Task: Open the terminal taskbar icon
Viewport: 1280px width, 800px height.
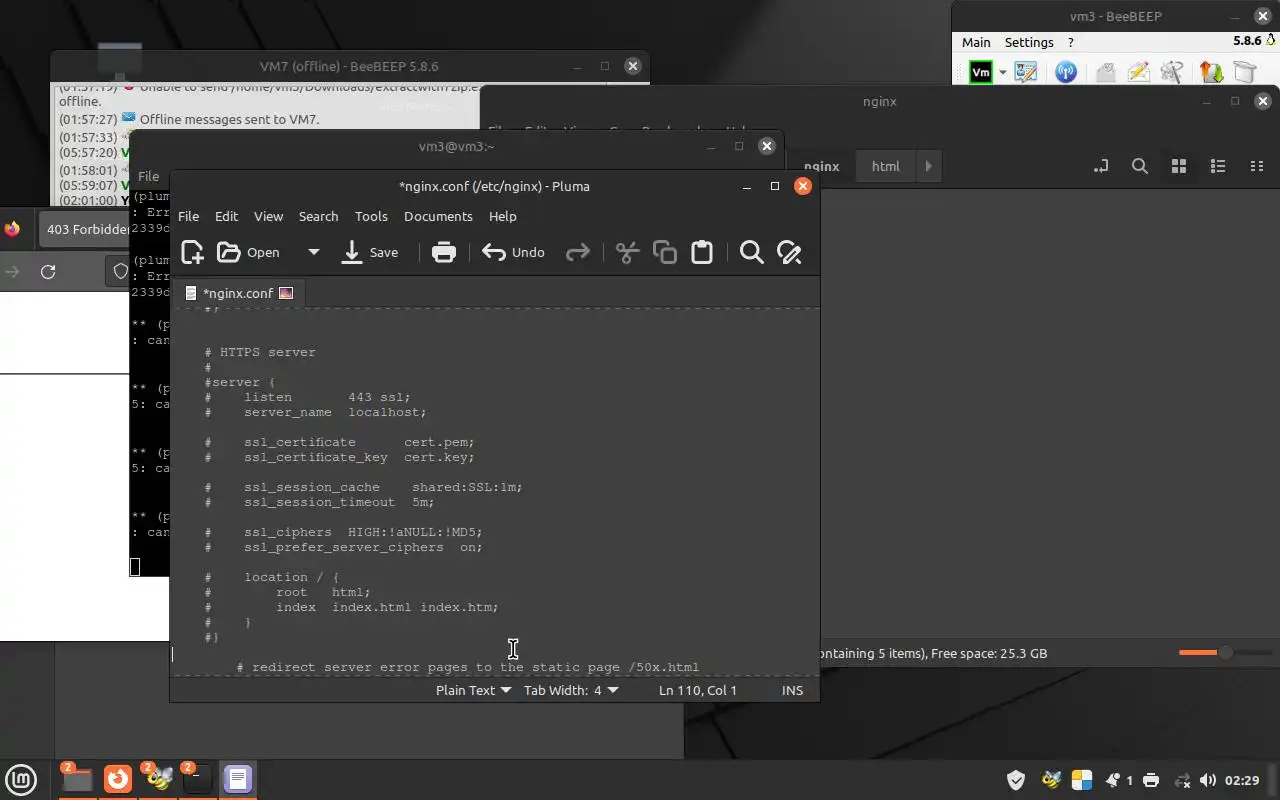Action: (198, 778)
